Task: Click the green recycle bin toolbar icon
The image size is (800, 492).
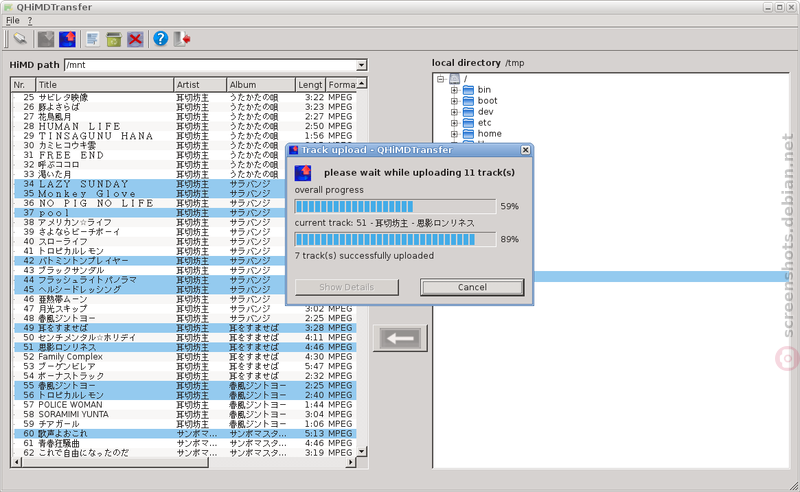Action: pos(114,39)
